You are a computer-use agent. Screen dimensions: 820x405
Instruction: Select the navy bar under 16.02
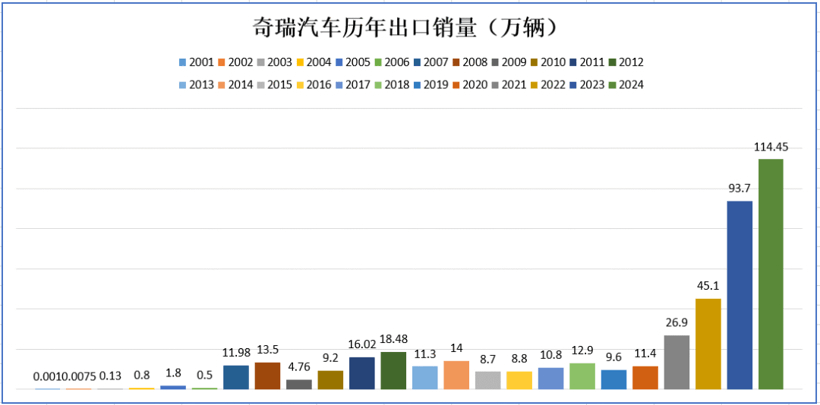[362, 373]
